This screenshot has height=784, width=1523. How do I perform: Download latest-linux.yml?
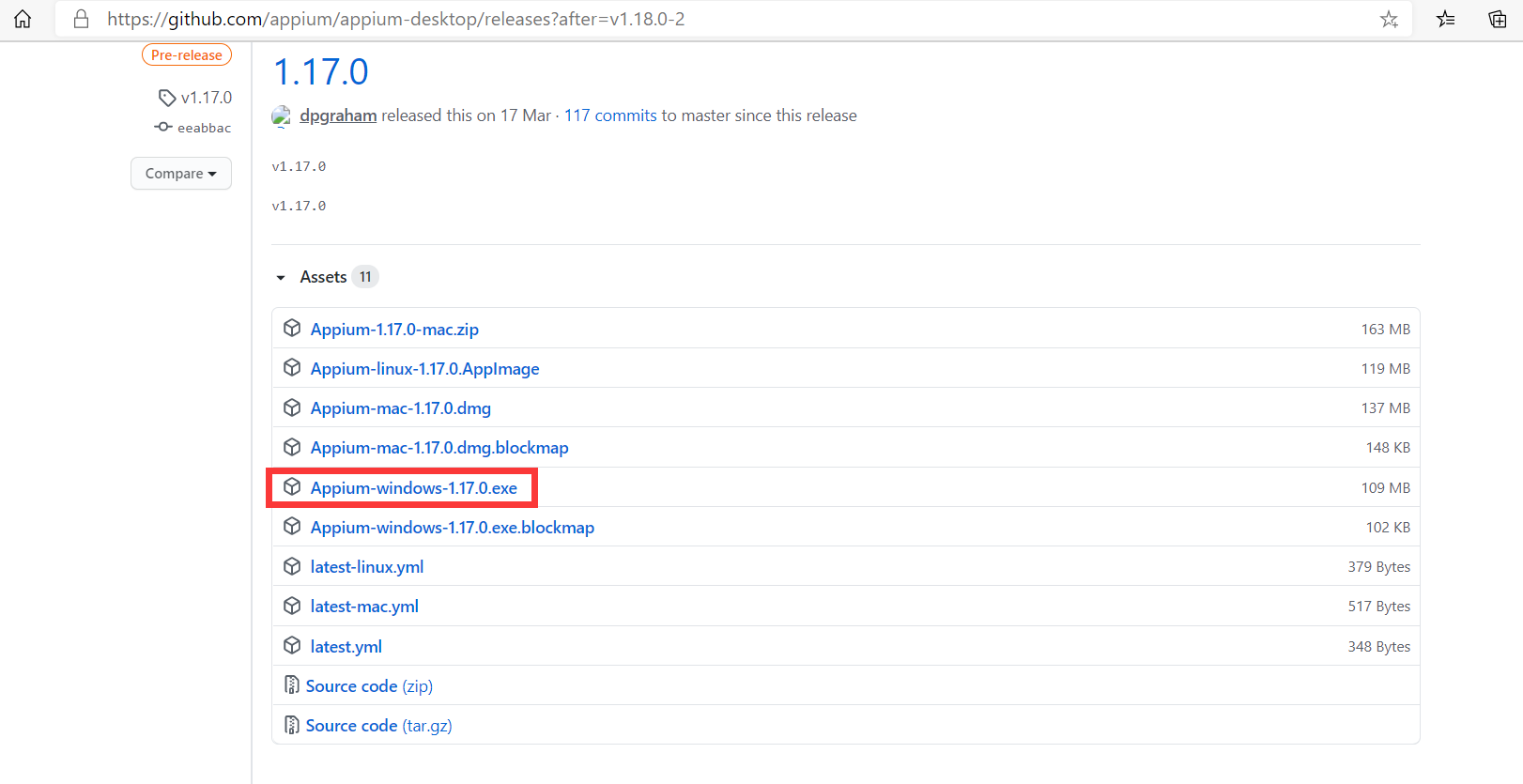point(367,567)
